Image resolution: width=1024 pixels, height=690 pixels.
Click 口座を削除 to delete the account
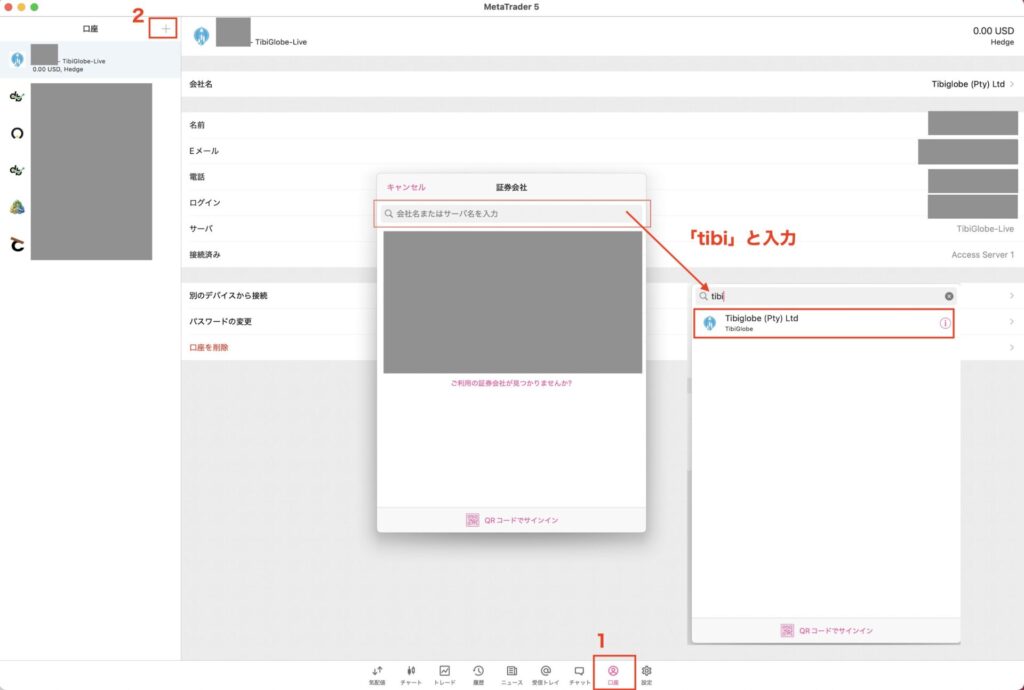[x=209, y=348]
